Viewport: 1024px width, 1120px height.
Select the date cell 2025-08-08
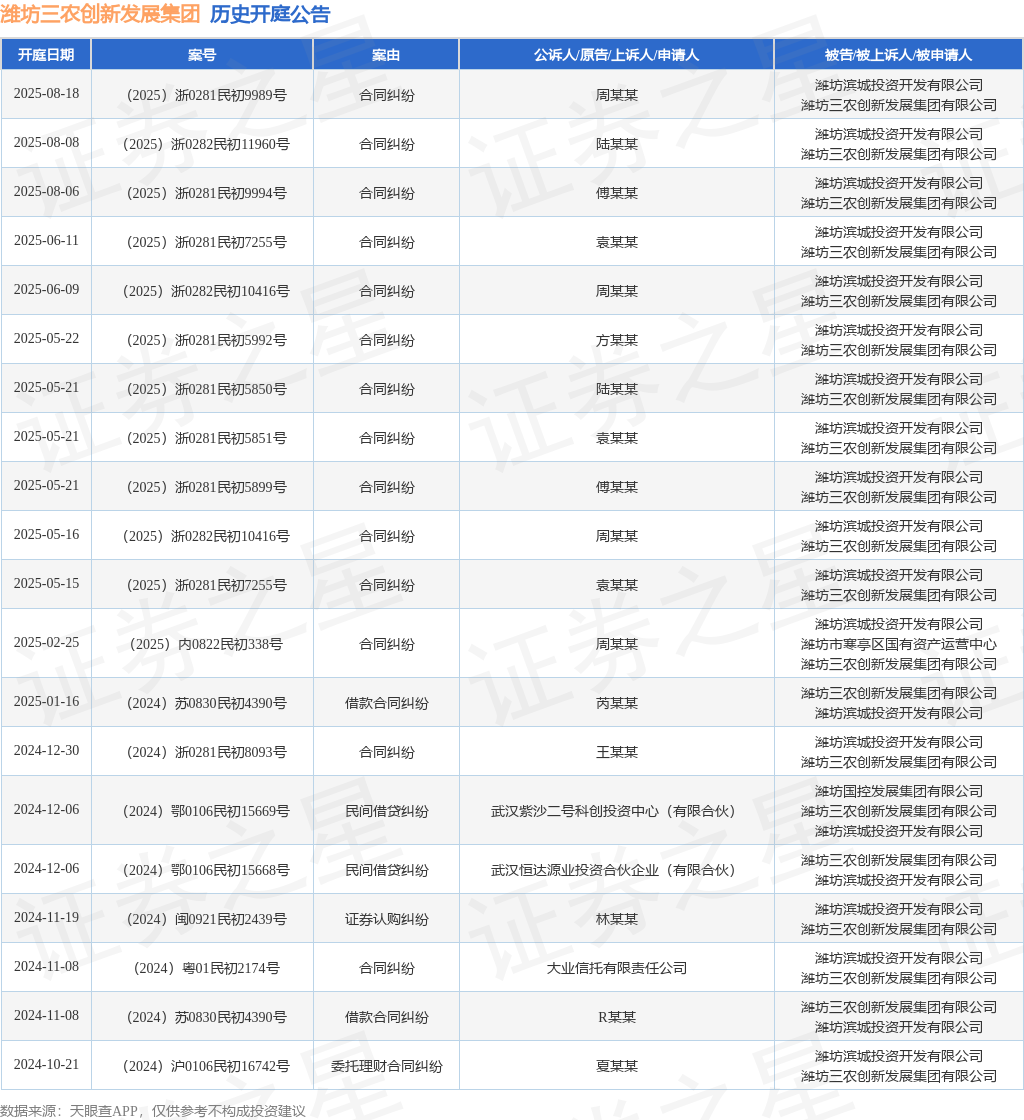46,143
